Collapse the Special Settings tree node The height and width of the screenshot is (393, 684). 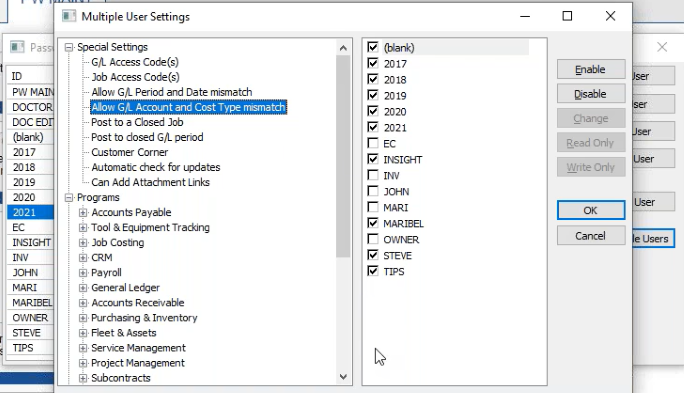click(68, 47)
